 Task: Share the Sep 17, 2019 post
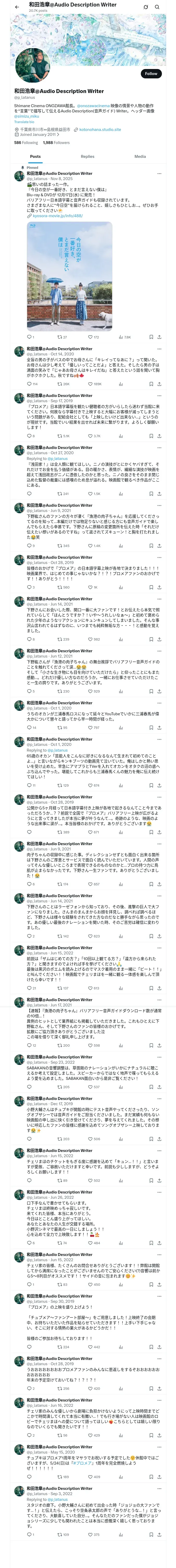tap(159, 436)
